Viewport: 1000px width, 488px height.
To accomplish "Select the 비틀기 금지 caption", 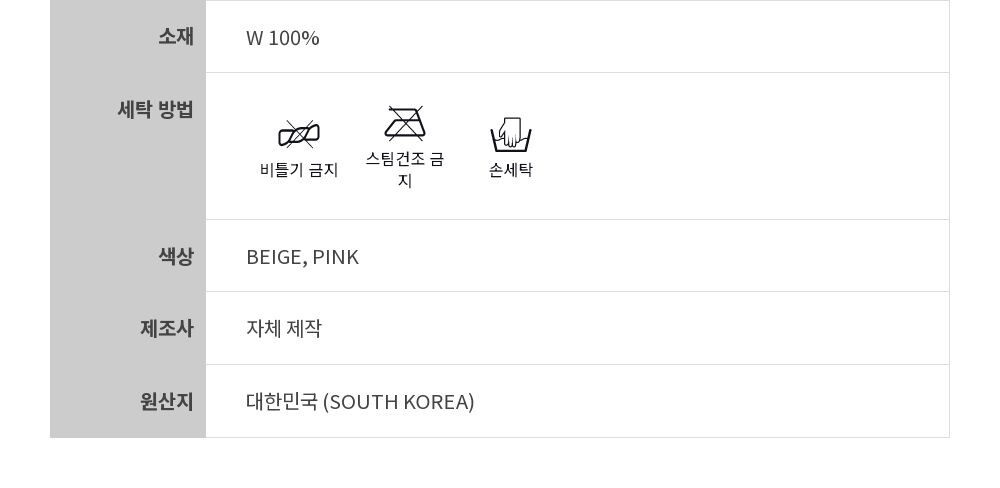I will [299, 170].
